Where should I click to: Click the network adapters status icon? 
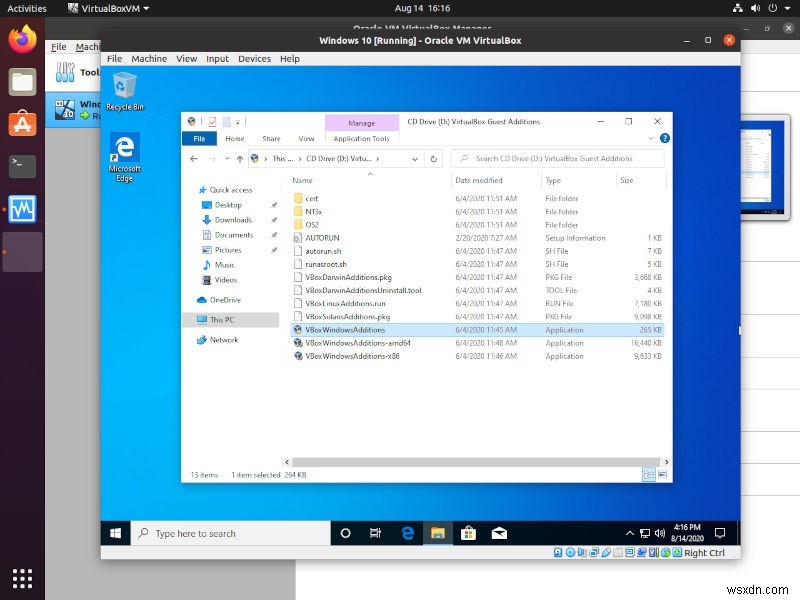(x=594, y=551)
